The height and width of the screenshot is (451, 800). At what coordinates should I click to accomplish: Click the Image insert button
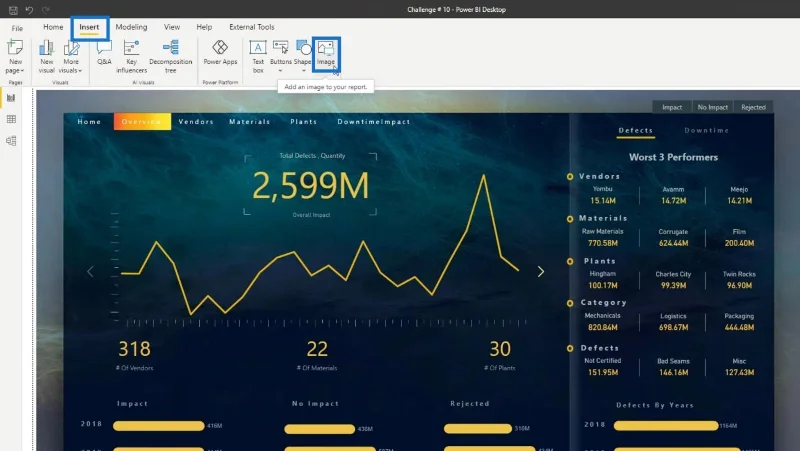(x=326, y=54)
